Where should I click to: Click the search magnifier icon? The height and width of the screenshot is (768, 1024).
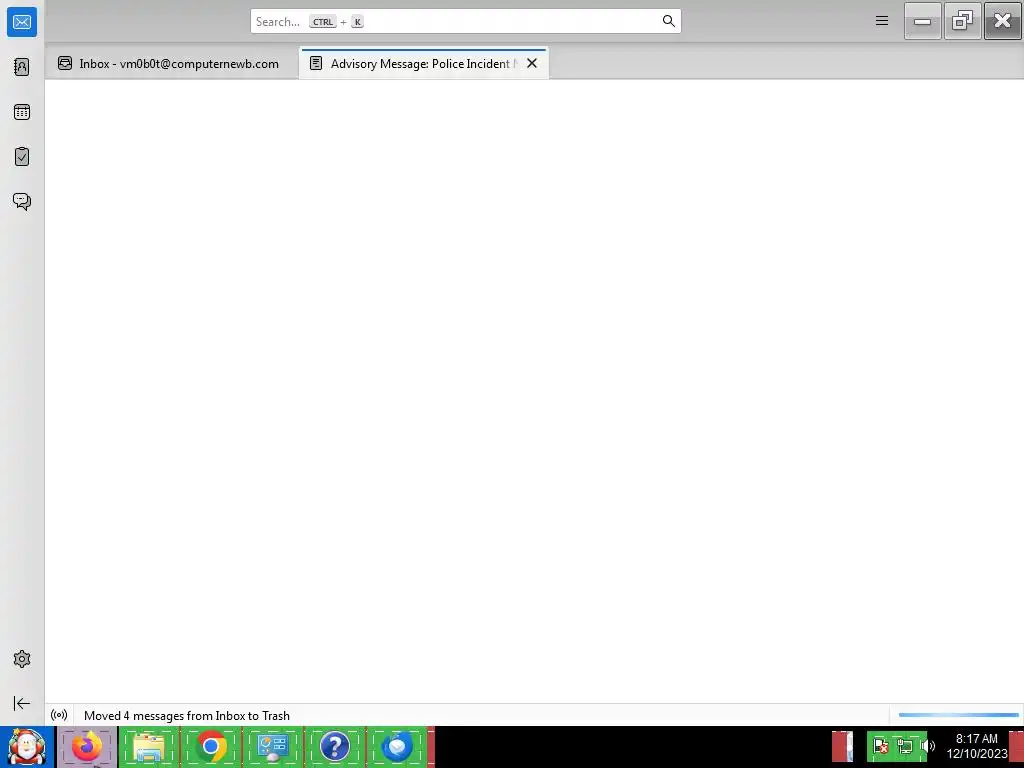click(x=668, y=22)
